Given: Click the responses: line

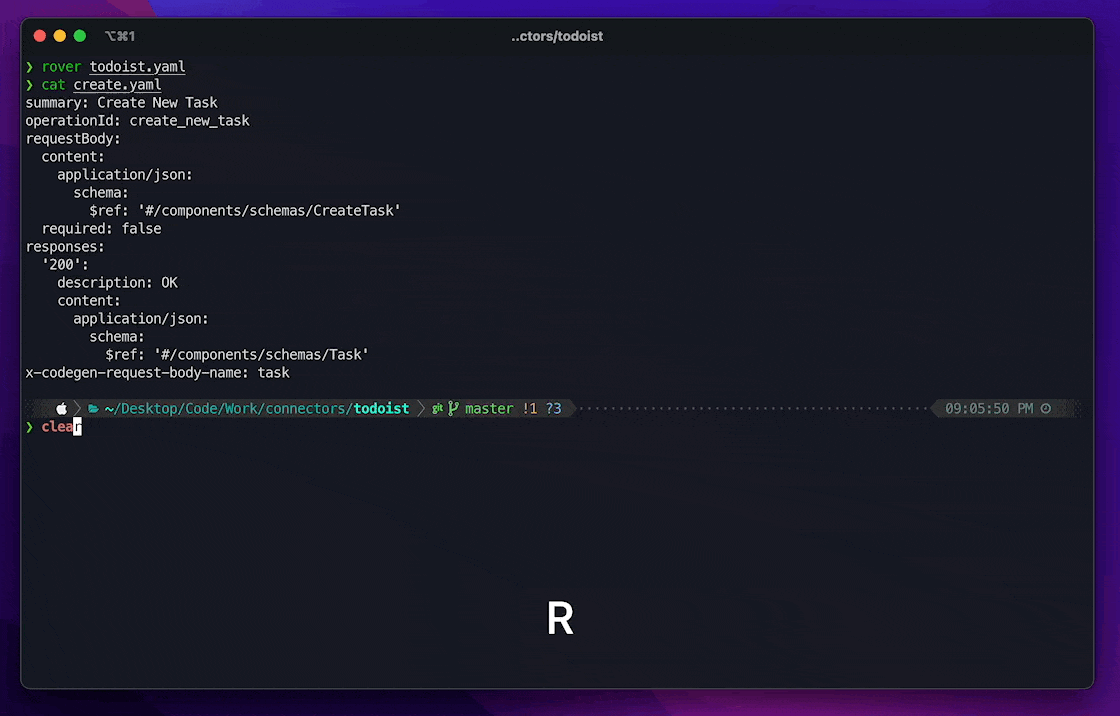Looking at the screenshot, I should (65, 247).
